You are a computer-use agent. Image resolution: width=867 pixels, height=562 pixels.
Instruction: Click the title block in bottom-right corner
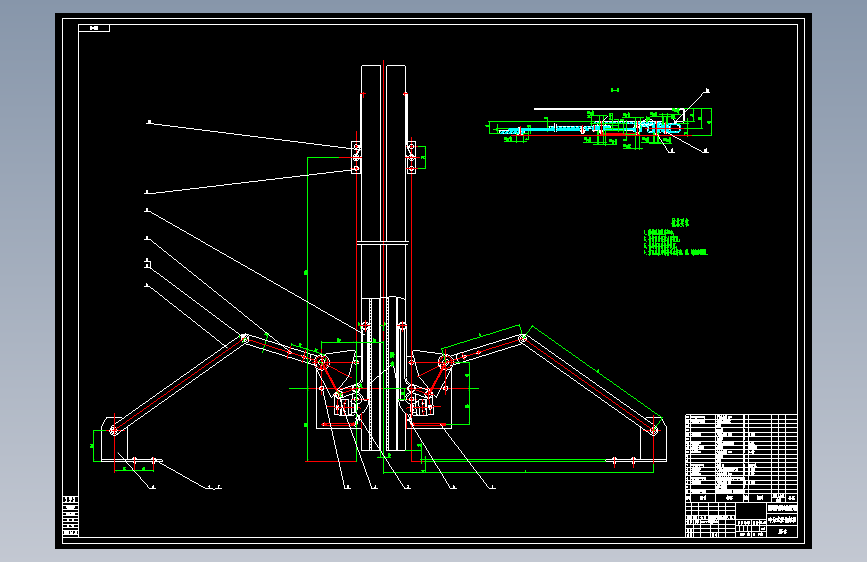[741, 519]
